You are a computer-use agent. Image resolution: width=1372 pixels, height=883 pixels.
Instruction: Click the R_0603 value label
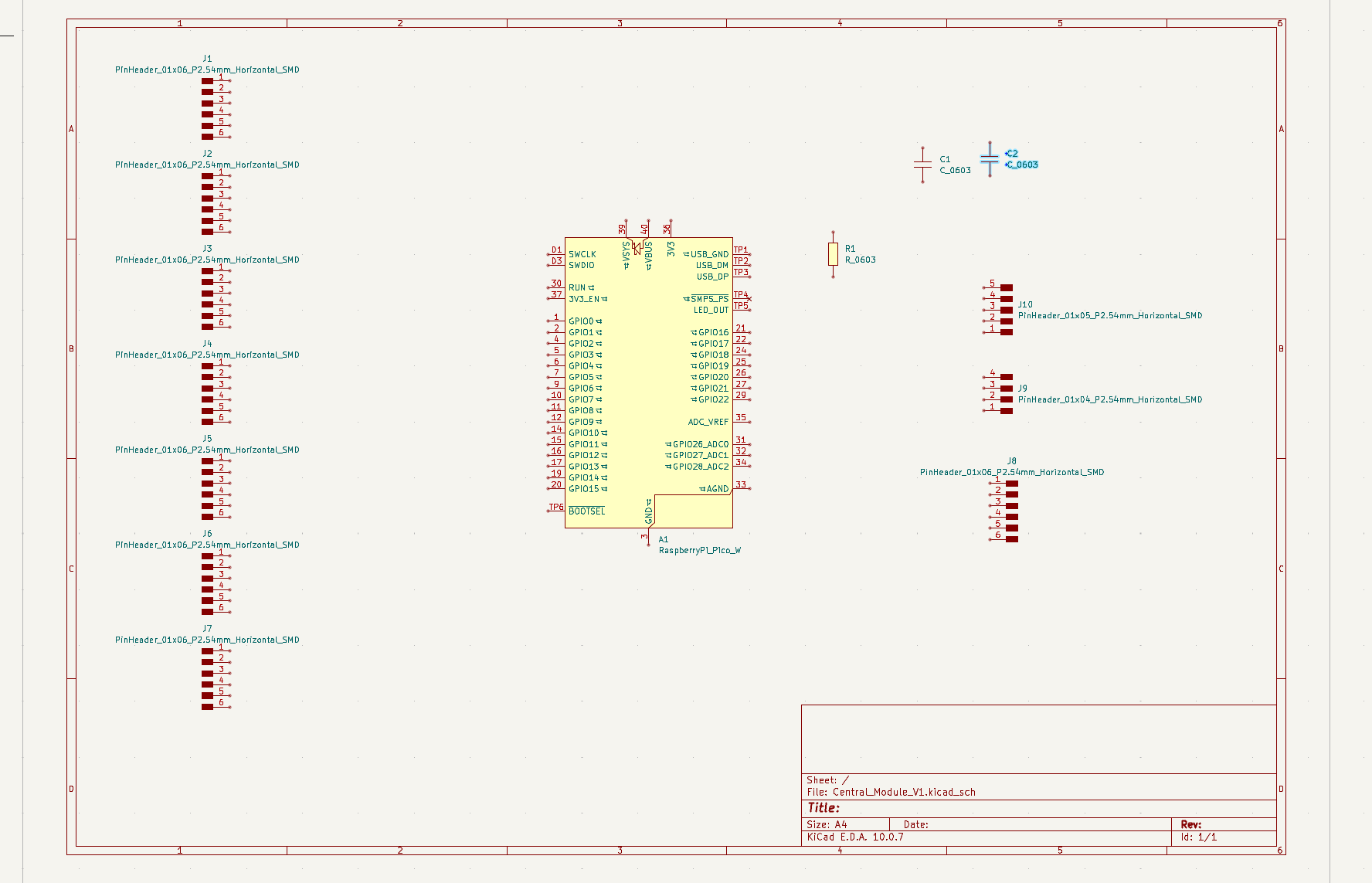click(x=861, y=260)
